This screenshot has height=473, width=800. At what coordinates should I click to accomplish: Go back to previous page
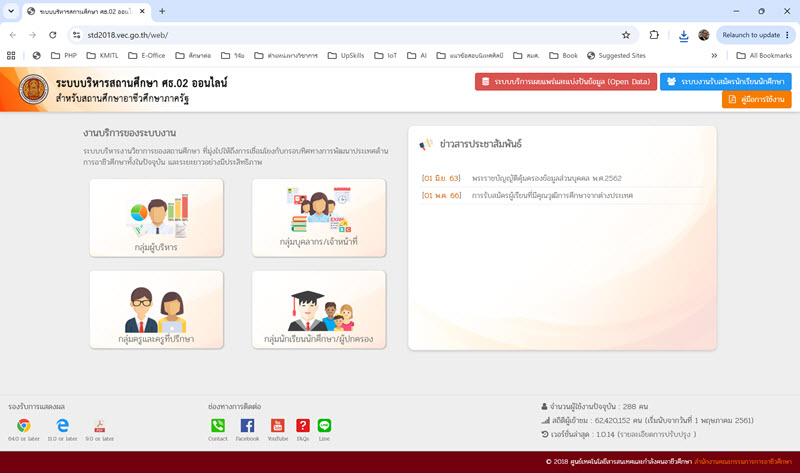point(13,35)
